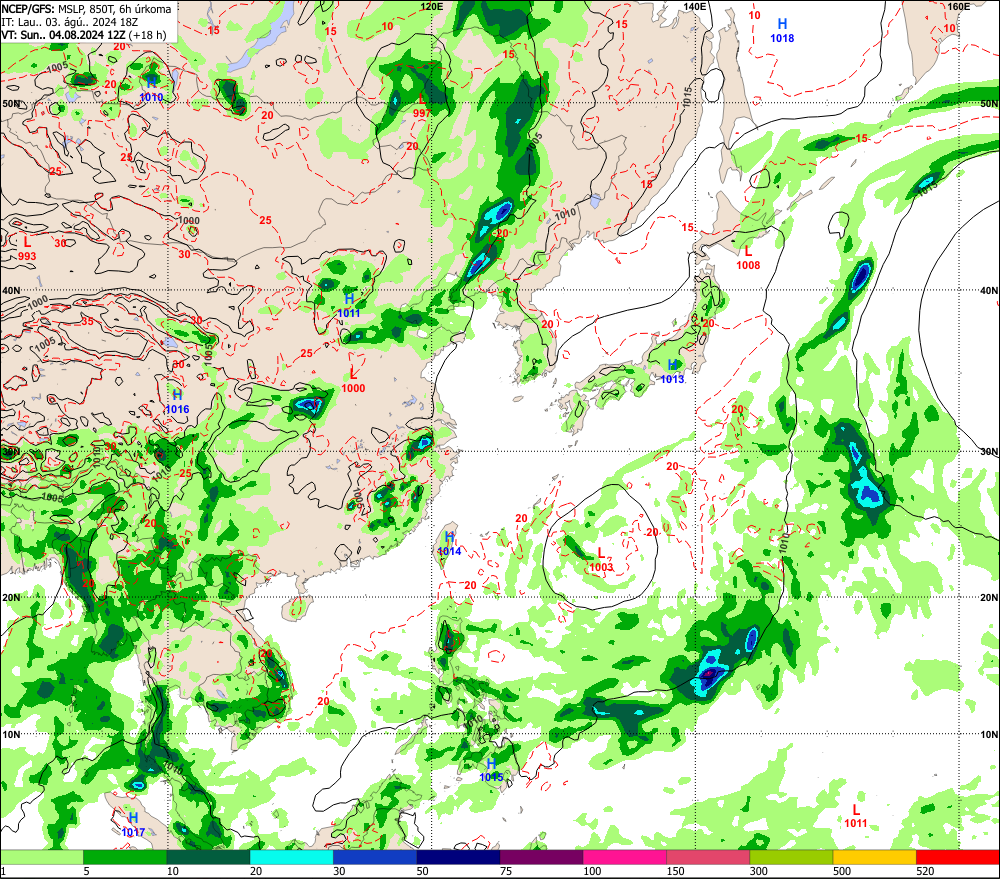1000x879 pixels.
Task: Click the high-pressure marker 'H 1014' over Taiwan
Action: pos(450,543)
